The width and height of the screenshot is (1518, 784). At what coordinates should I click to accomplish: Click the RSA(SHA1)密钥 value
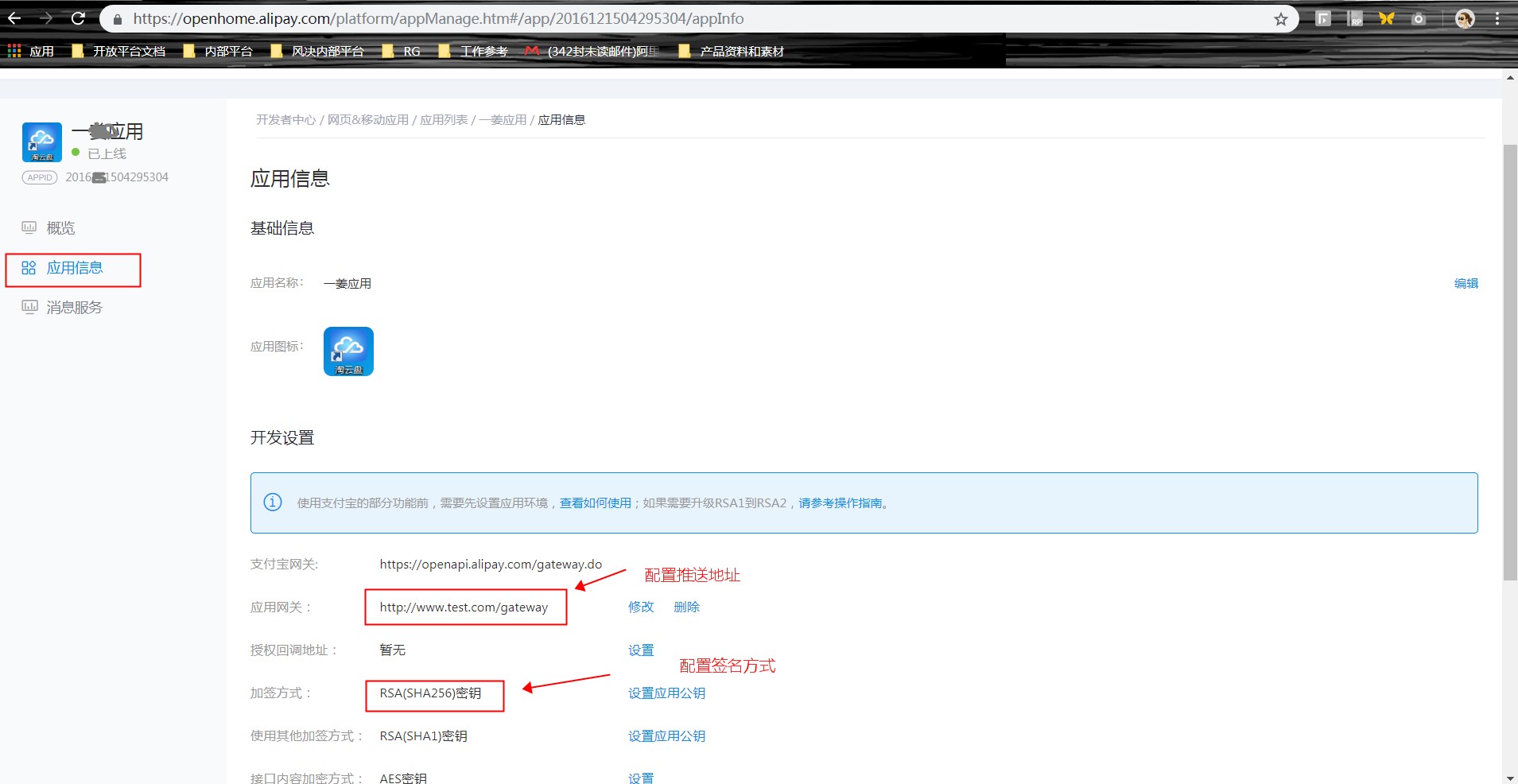point(423,736)
